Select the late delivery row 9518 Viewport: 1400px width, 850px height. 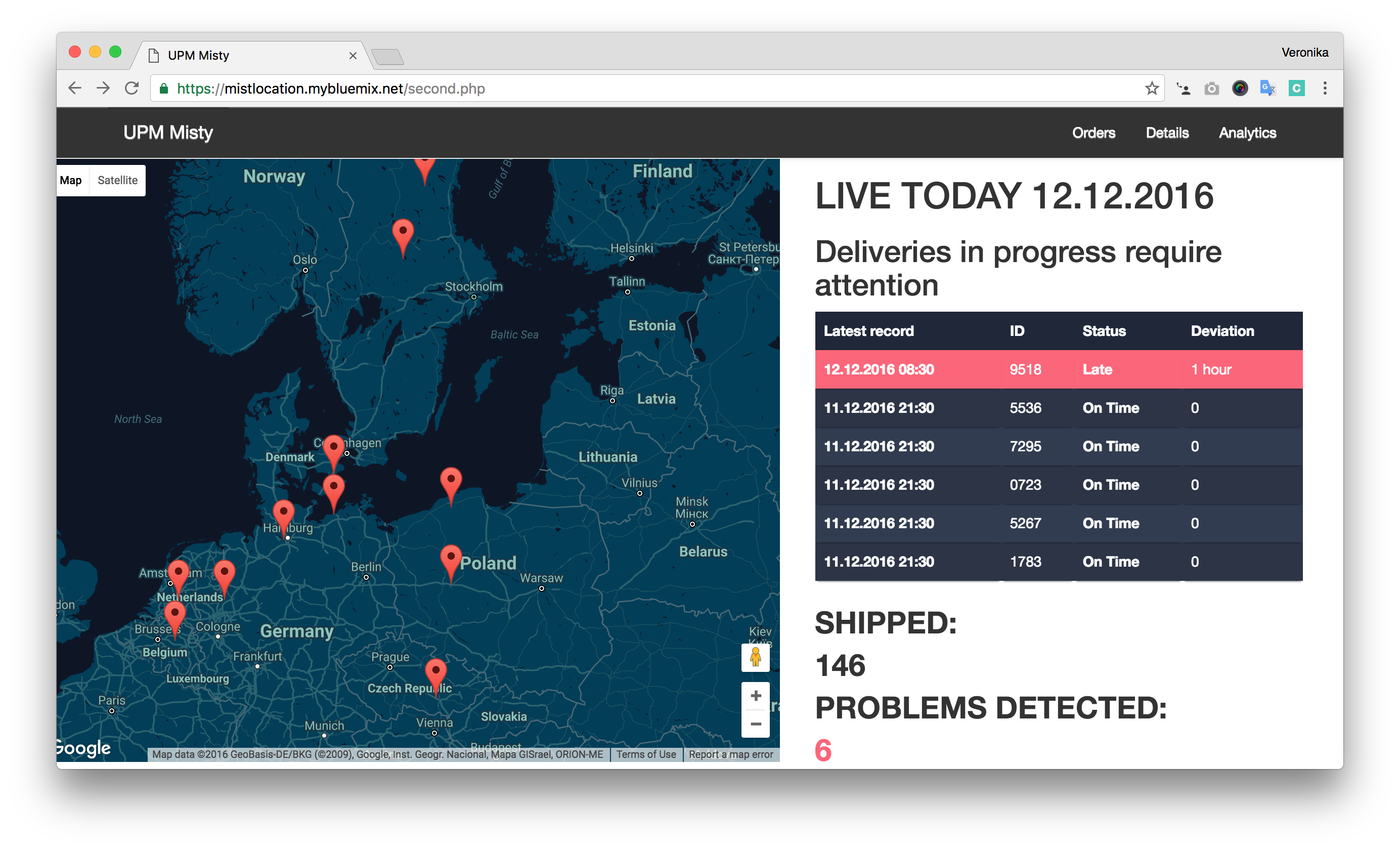tap(1058, 369)
